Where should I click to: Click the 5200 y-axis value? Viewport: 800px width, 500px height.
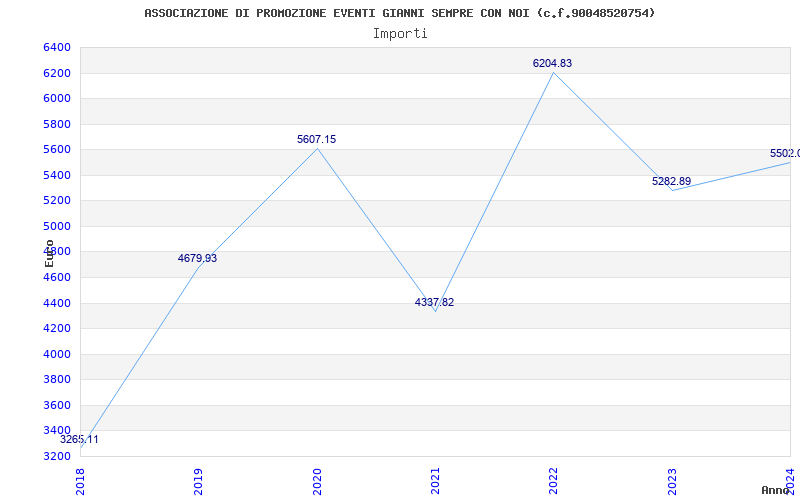57,201
